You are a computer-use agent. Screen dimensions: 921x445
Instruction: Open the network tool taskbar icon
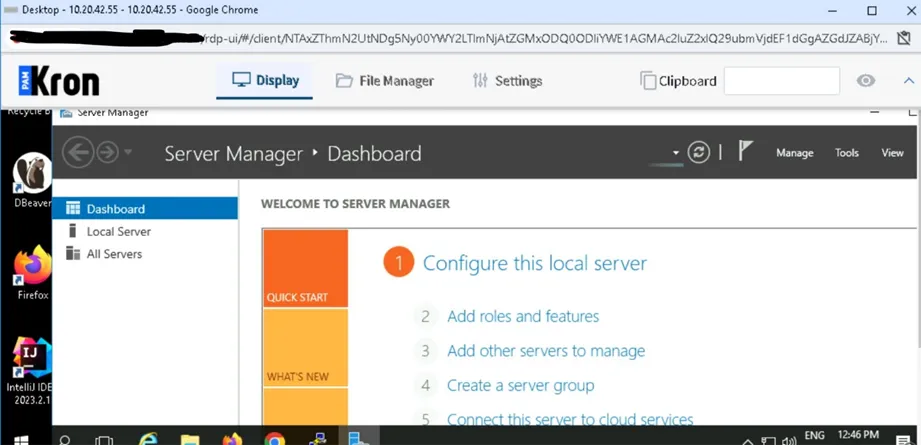[x=317, y=439]
